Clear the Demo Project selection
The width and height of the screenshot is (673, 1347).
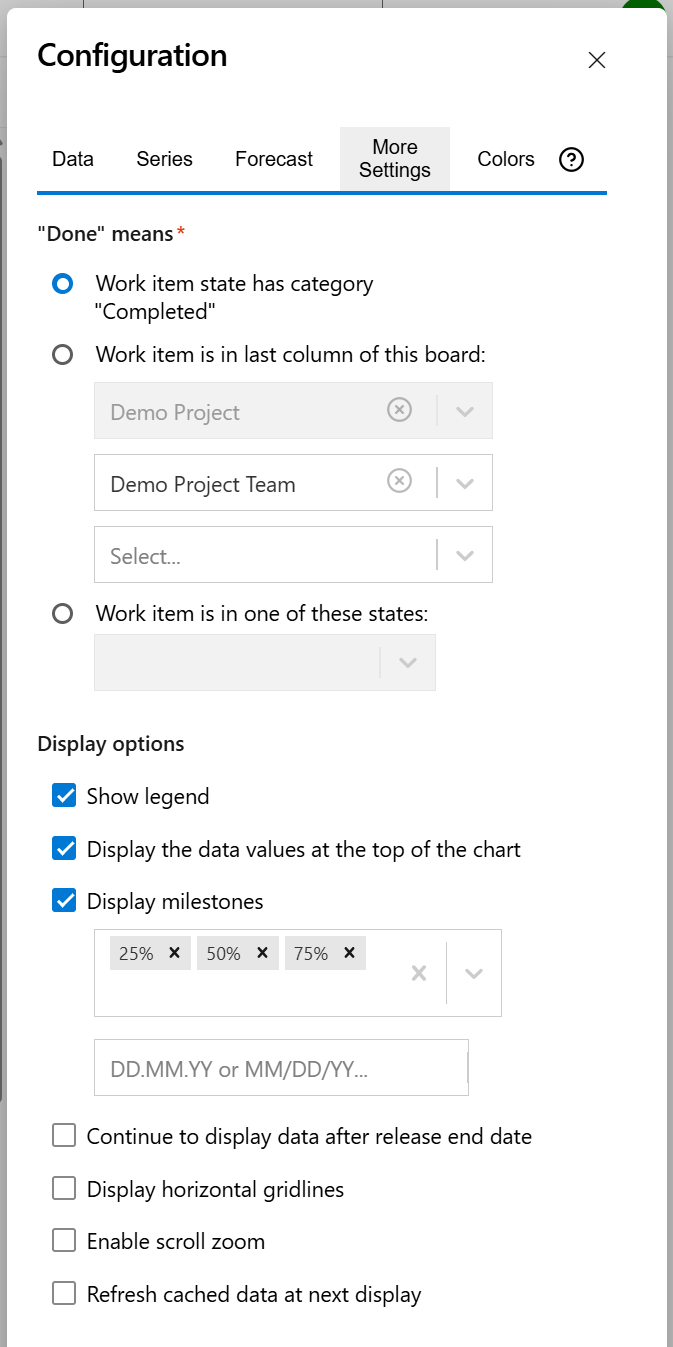[400, 410]
